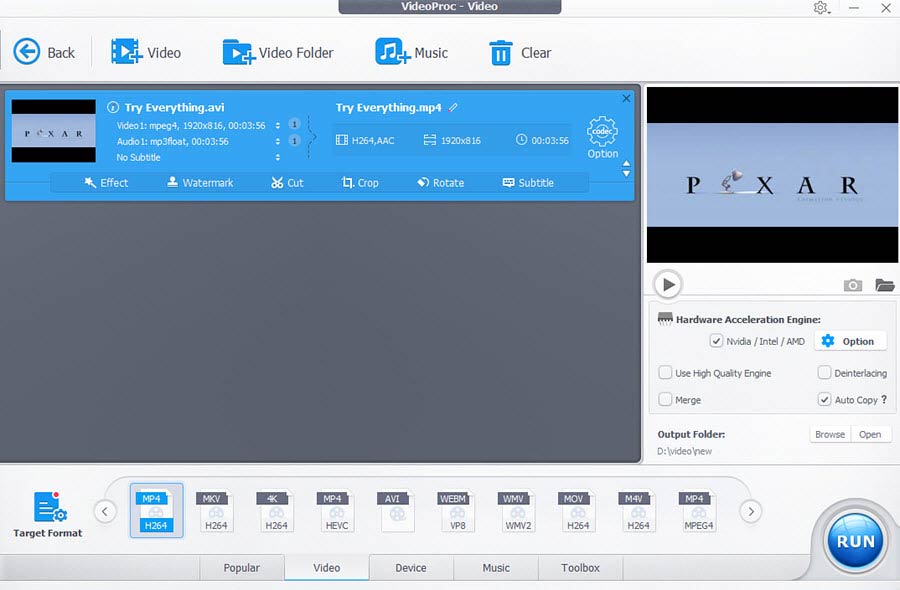Viewport: 900px width, 590px height.
Task: Click the video preview pane
Action: pyautogui.click(x=772, y=174)
